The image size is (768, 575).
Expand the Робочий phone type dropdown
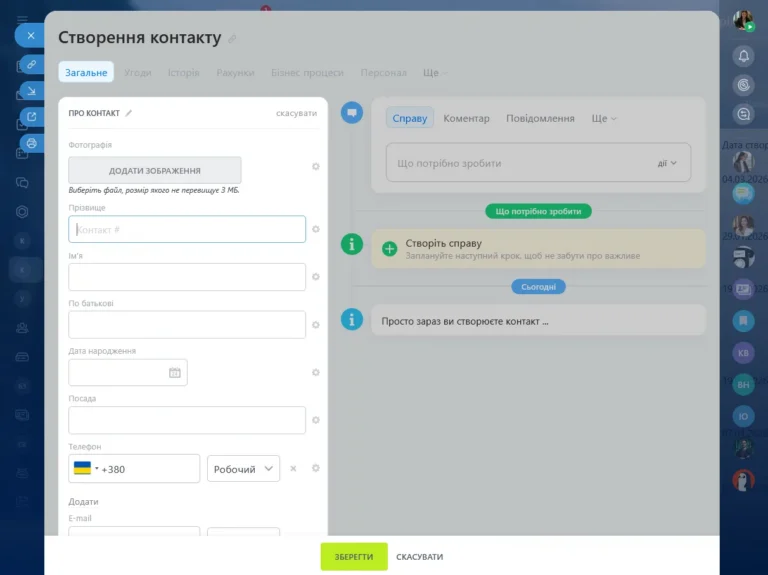point(243,469)
